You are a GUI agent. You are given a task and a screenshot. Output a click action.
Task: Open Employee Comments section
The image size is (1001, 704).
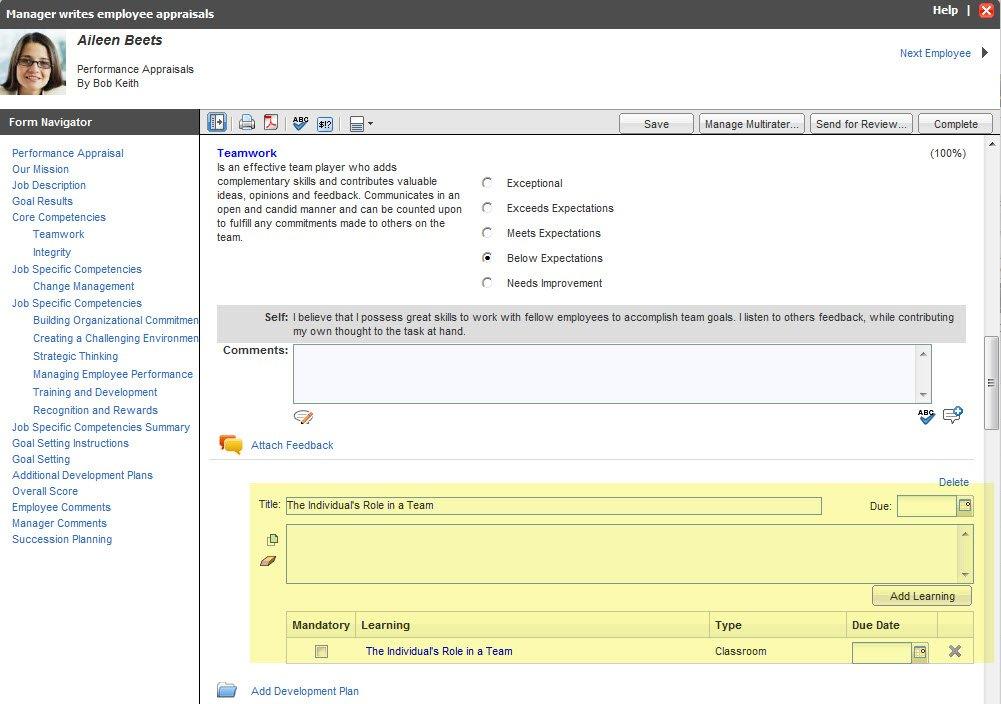tap(61, 507)
